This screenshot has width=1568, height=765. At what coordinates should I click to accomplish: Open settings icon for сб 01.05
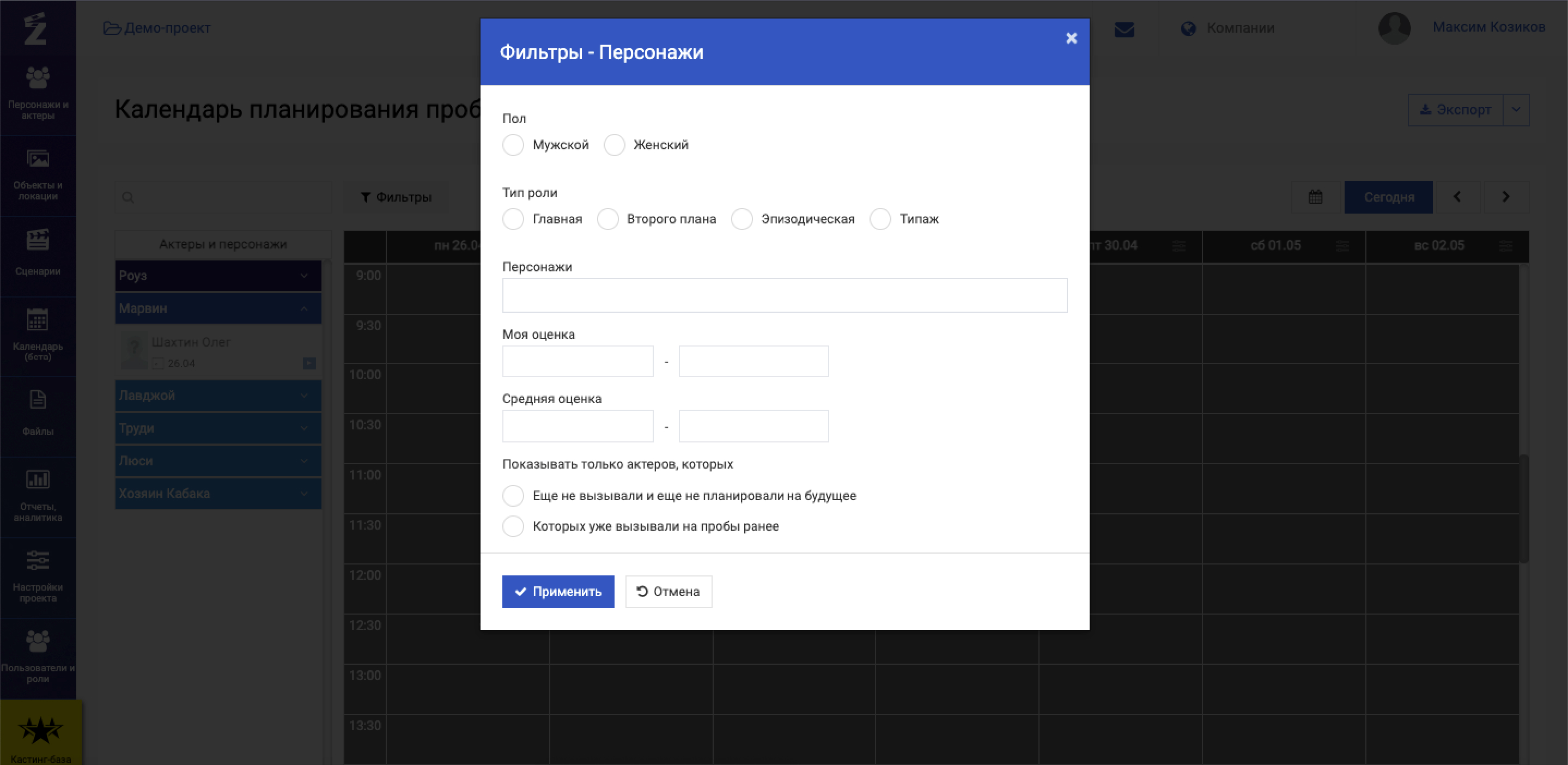pos(1342,246)
